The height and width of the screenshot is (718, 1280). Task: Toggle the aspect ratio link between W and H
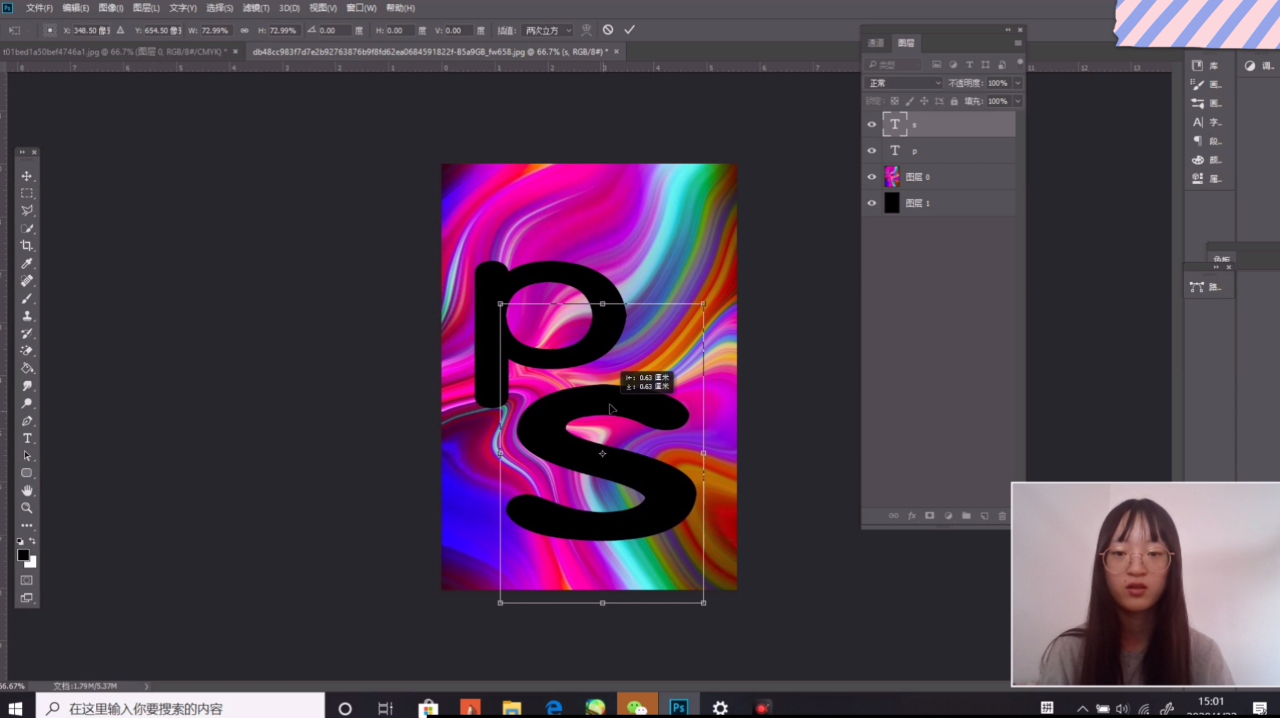click(x=245, y=31)
